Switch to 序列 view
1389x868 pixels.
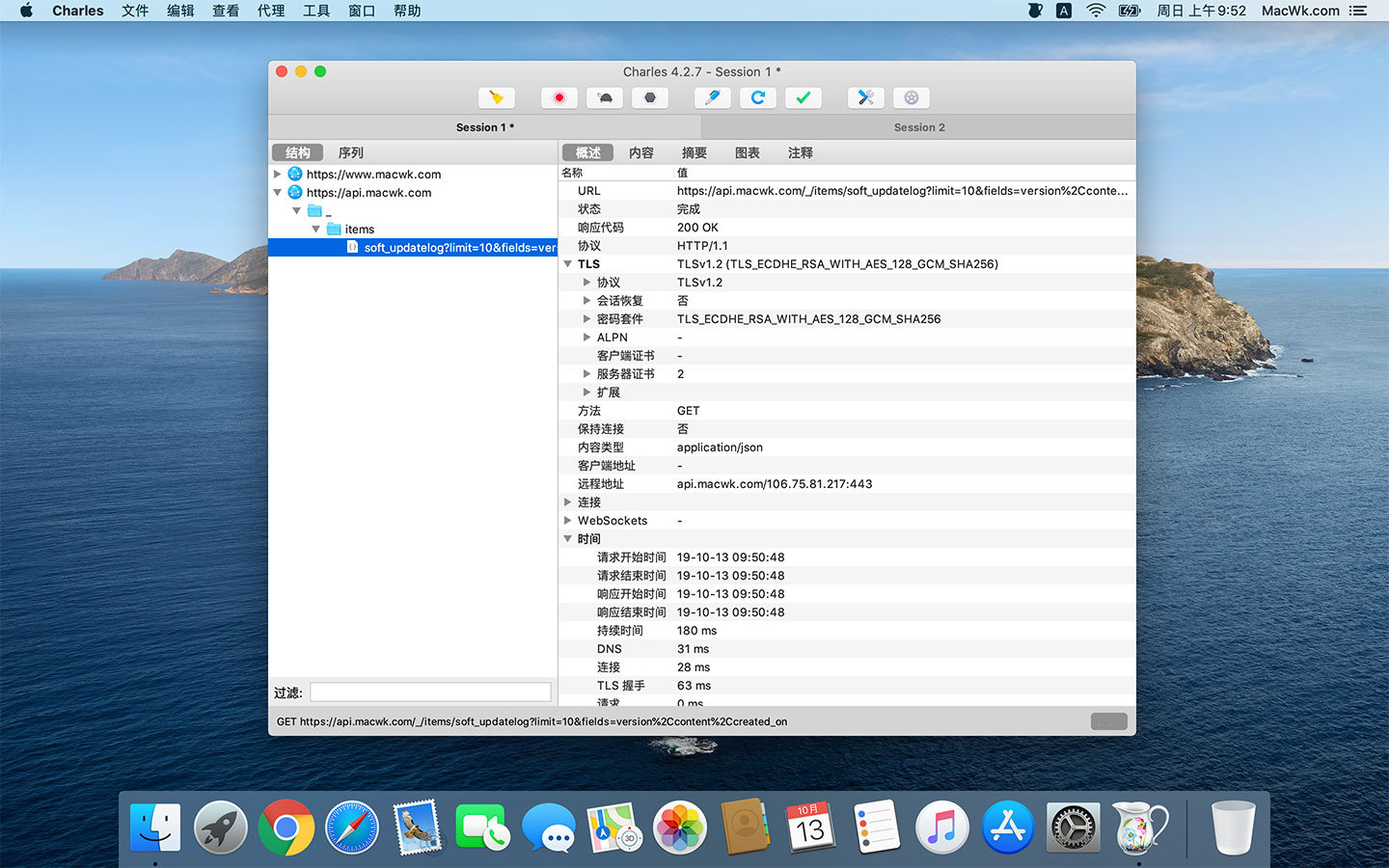[x=351, y=152]
